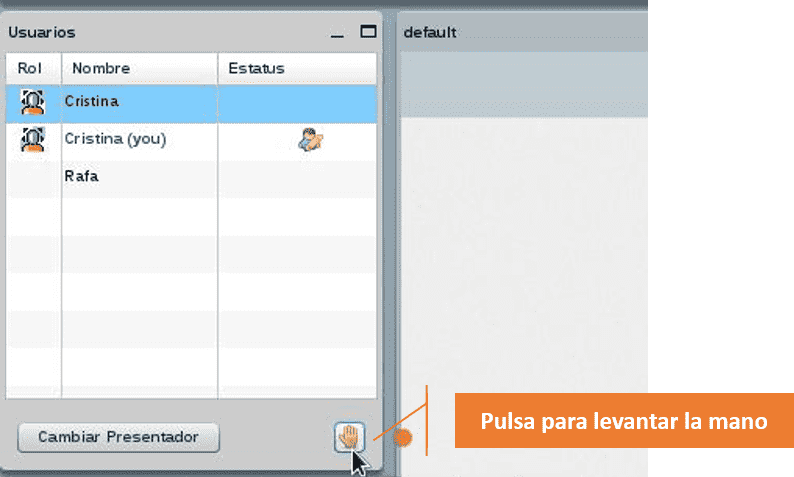Sort users by Estatus column header
This screenshot has height=477, width=794.
tap(298, 68)
